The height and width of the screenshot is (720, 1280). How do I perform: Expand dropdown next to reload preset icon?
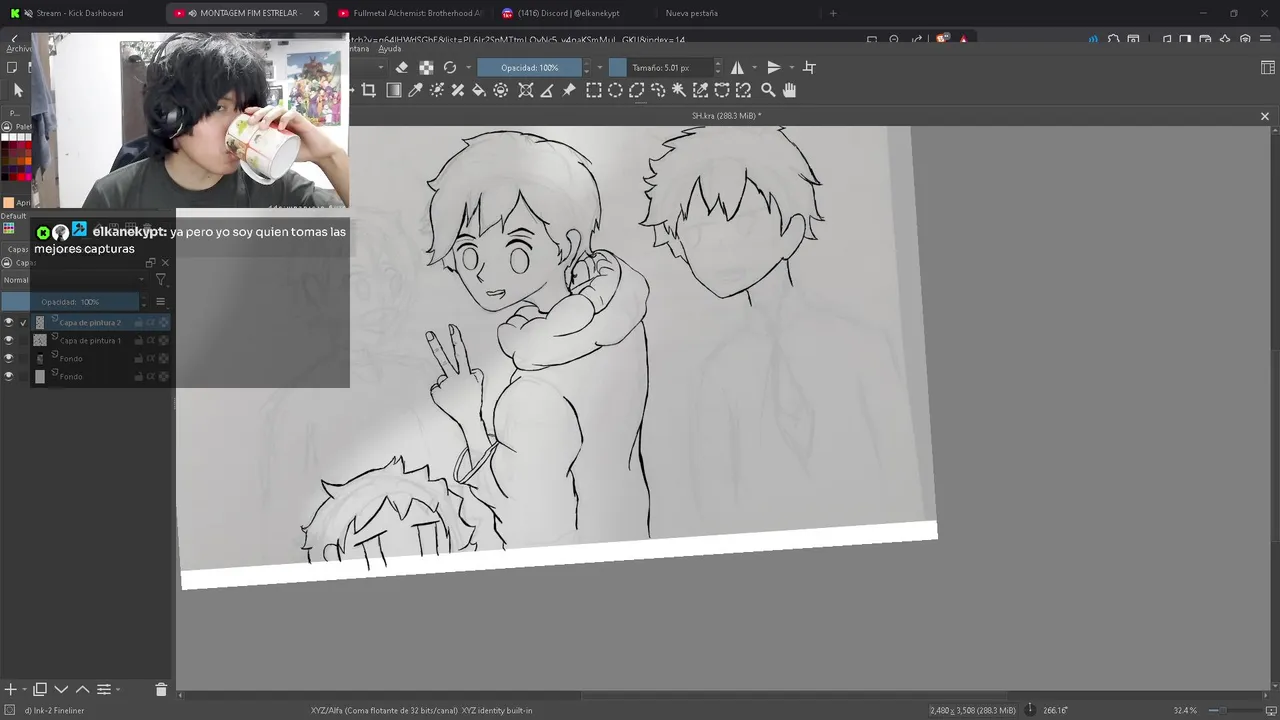point(466,67)
